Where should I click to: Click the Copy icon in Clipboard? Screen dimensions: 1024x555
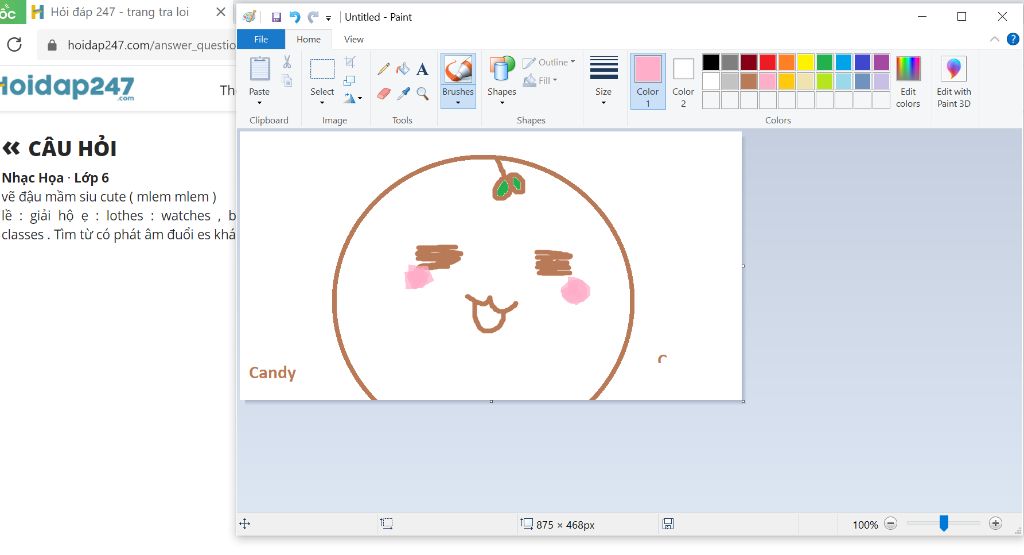pos(287,80)
